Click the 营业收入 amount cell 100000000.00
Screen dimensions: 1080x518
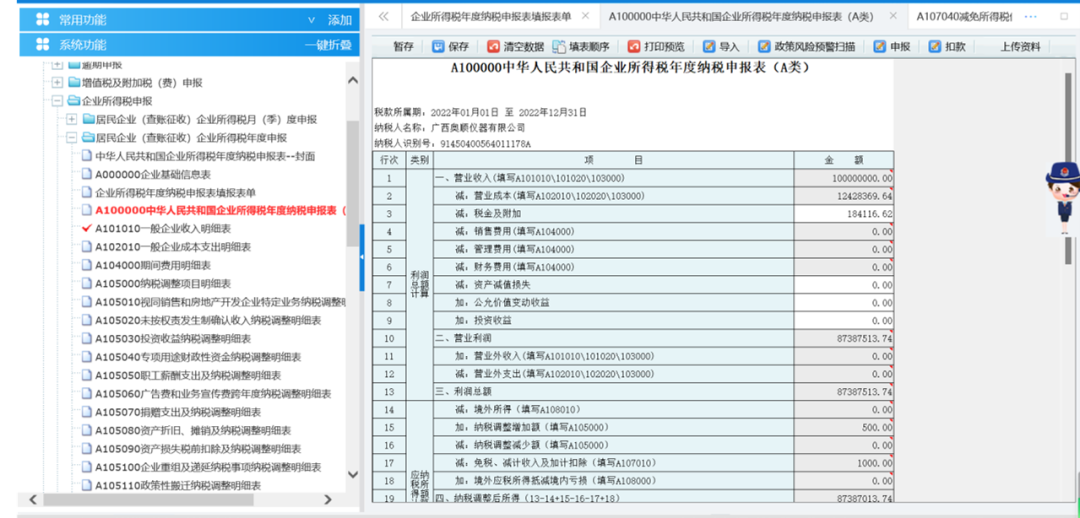click(844, 178)
